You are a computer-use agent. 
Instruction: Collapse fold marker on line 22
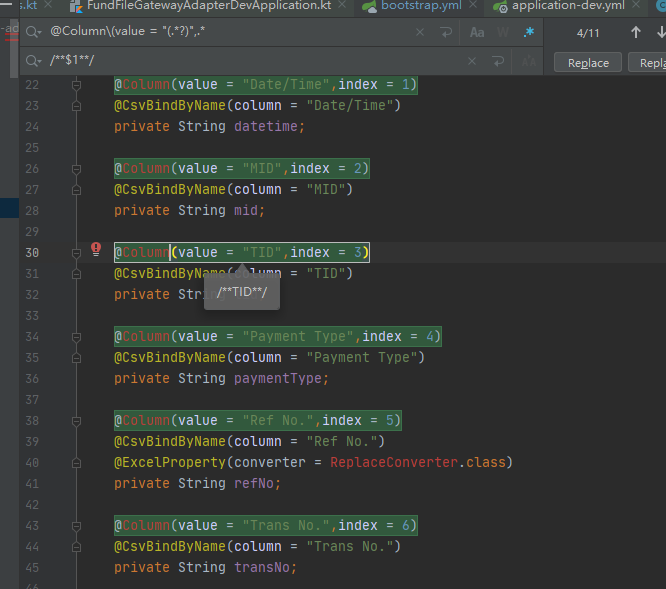[76, 85]
